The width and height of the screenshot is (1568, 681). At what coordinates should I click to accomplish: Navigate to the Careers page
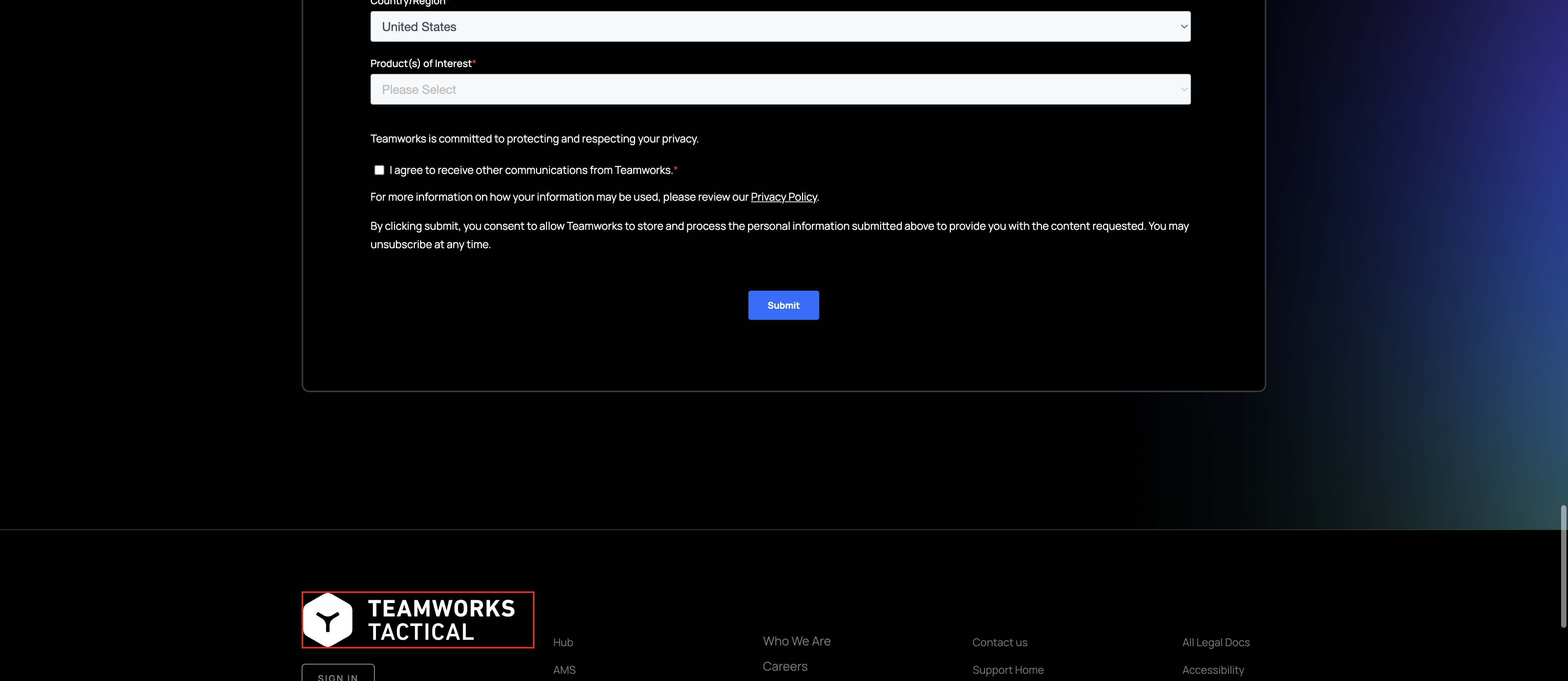(785, 666)
